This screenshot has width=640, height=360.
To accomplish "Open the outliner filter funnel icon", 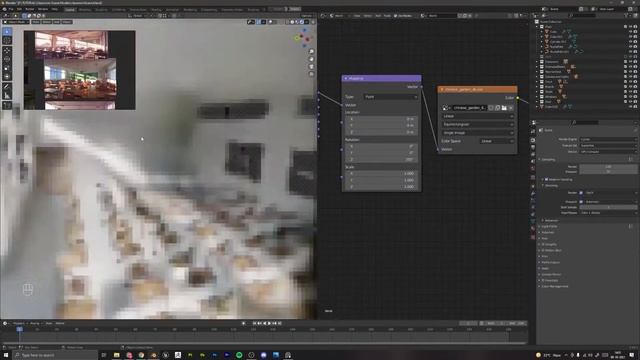I will [x=627, y=16].
